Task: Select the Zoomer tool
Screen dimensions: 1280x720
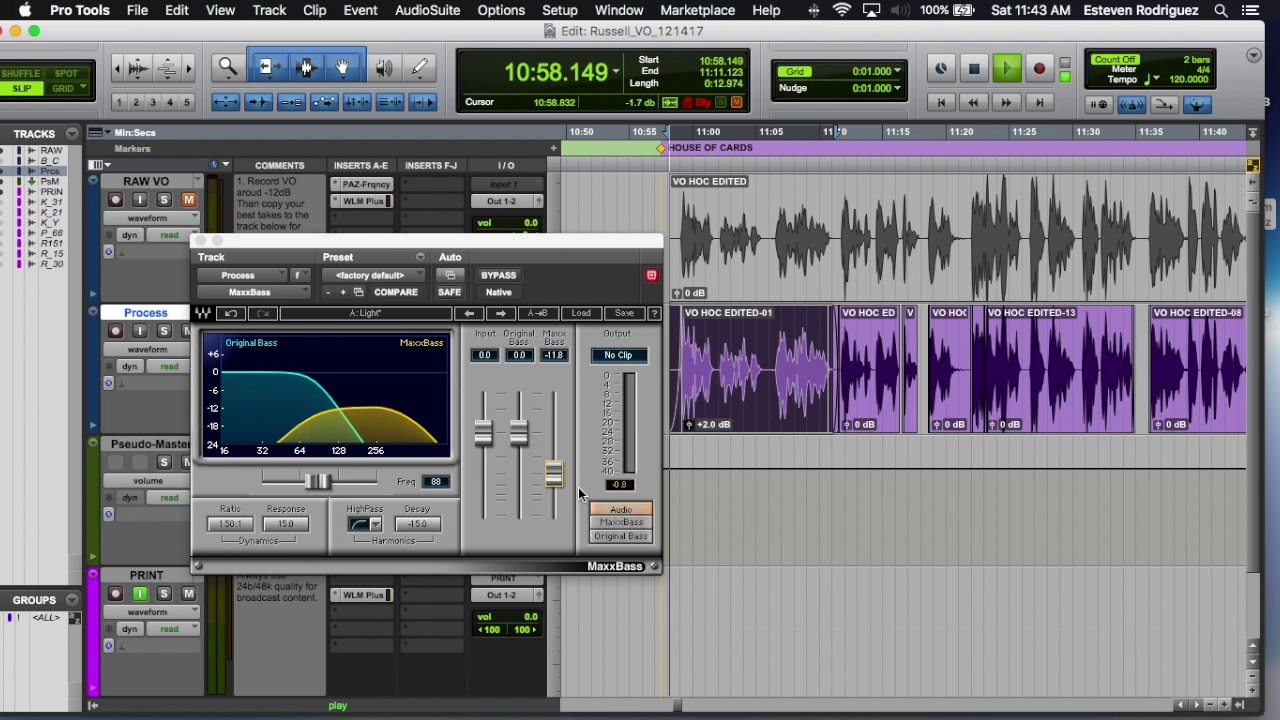Action: (x=228, y=68)
